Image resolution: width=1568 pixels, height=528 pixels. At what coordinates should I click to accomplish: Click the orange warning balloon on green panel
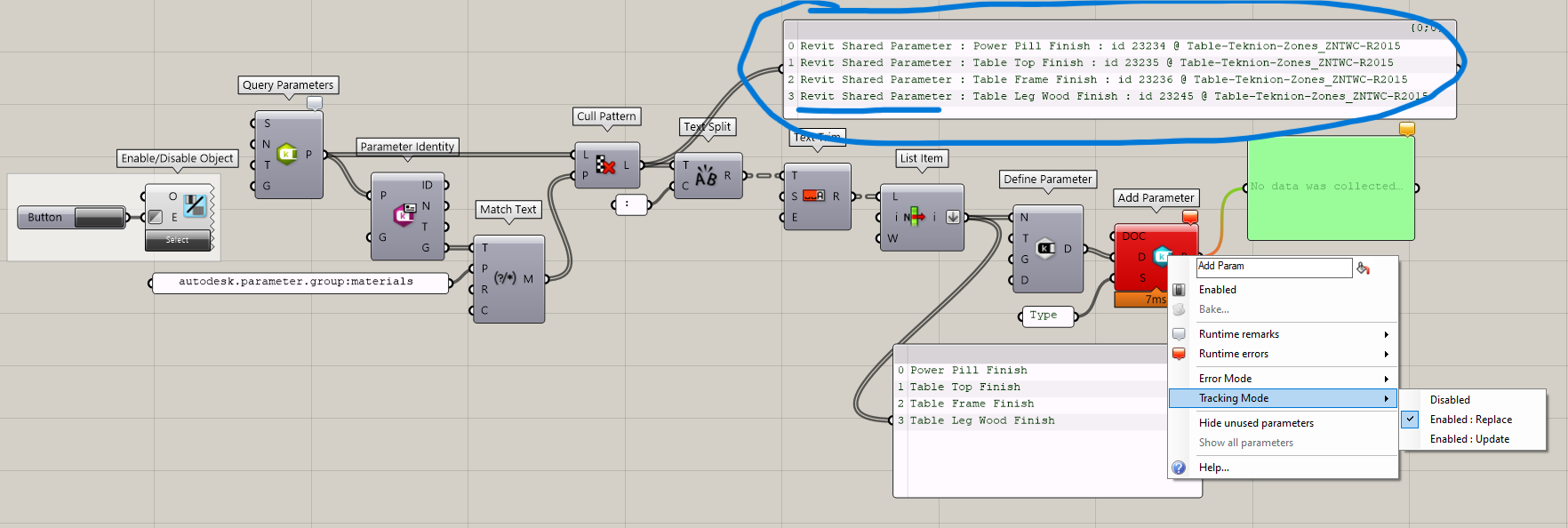[1407, 129]
